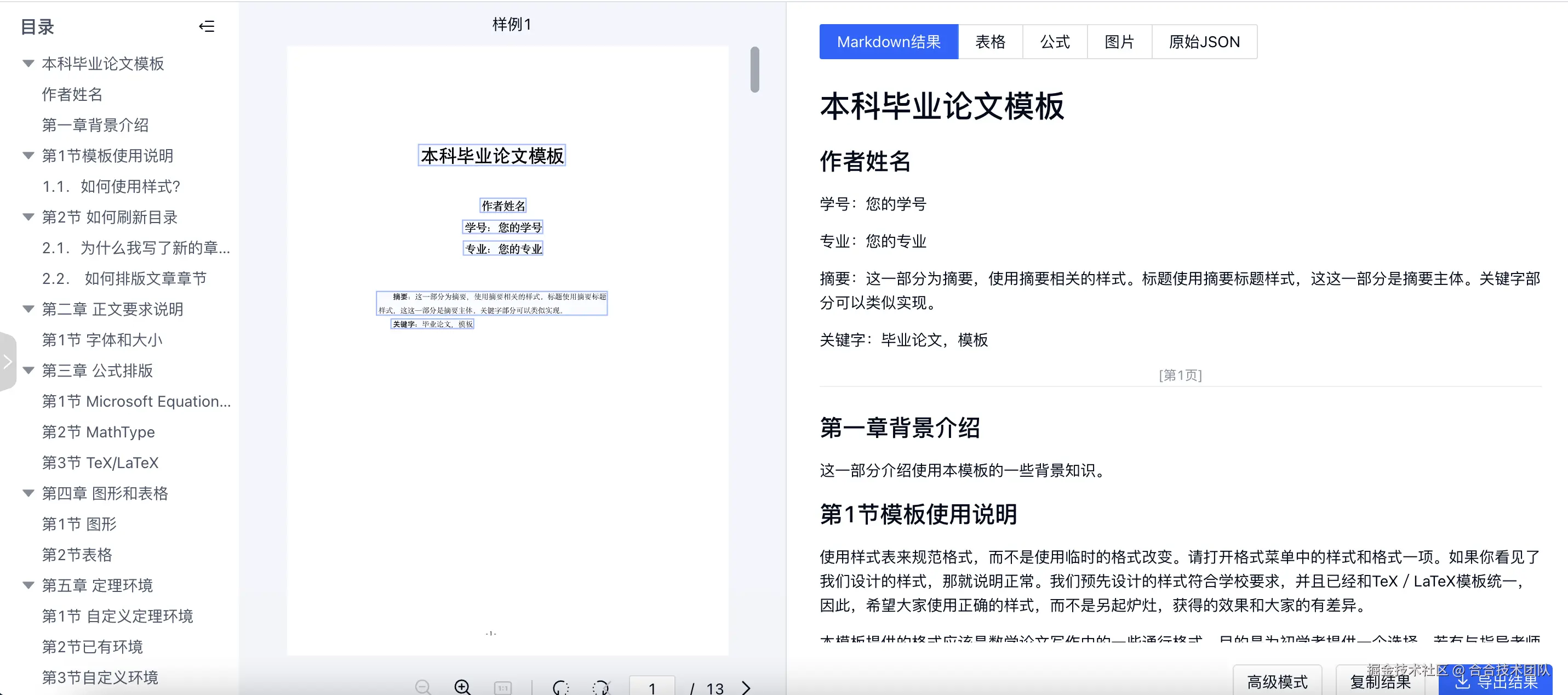The height and width of the screenshot is (695, 1568).
Task: Click the document preview vertical scrollbar thumb
Action: pyautogui.click(x=755, y=70)
